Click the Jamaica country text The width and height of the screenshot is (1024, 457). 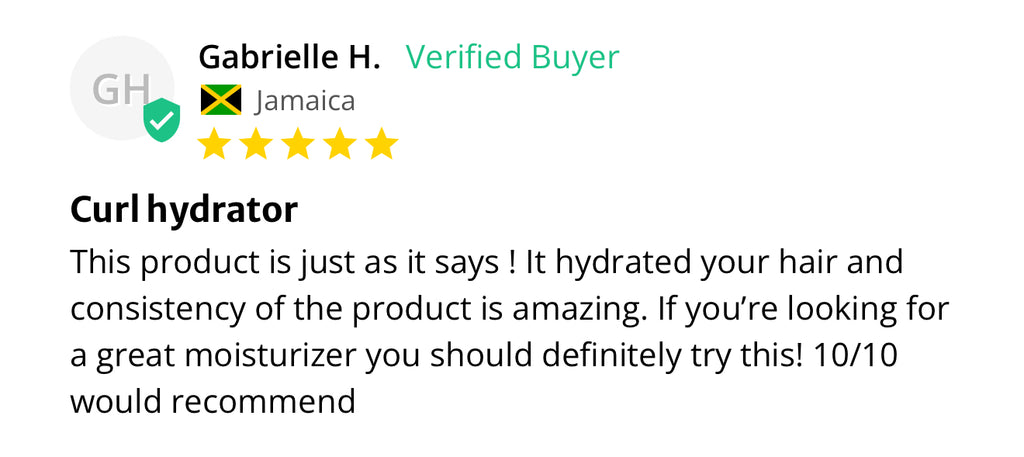[305, 101]
